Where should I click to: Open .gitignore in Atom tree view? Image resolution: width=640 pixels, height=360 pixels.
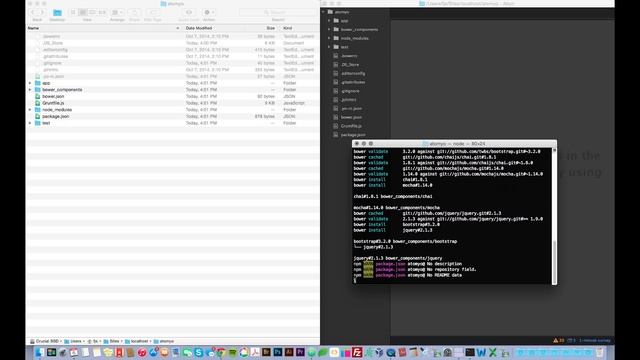pos(350,91)
